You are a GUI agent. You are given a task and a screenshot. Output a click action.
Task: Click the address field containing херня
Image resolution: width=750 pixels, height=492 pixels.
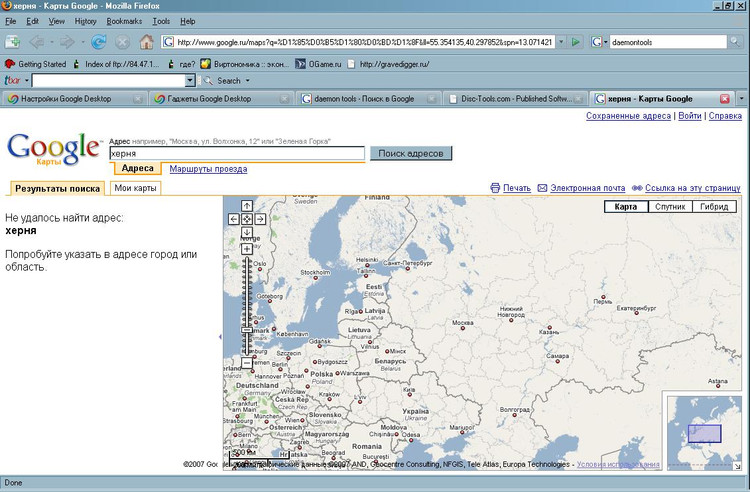tap(237, 153)
